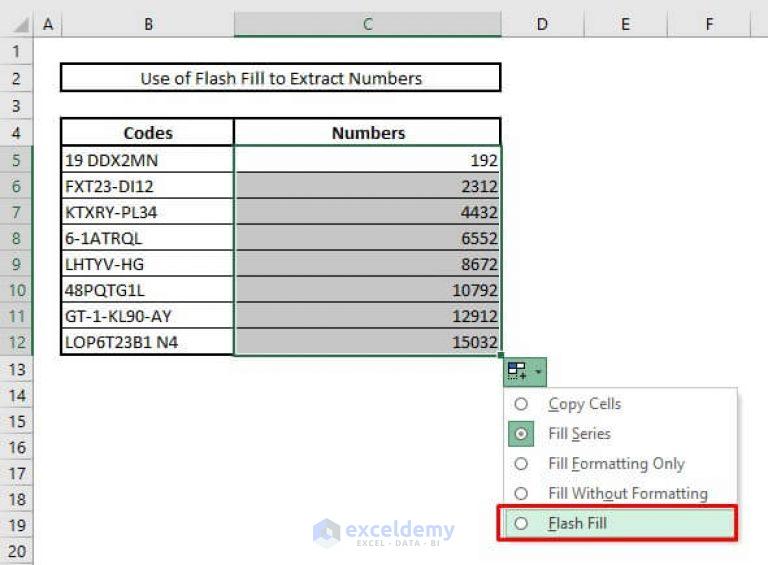
Task: Select row 18 header
Action: 16,499
